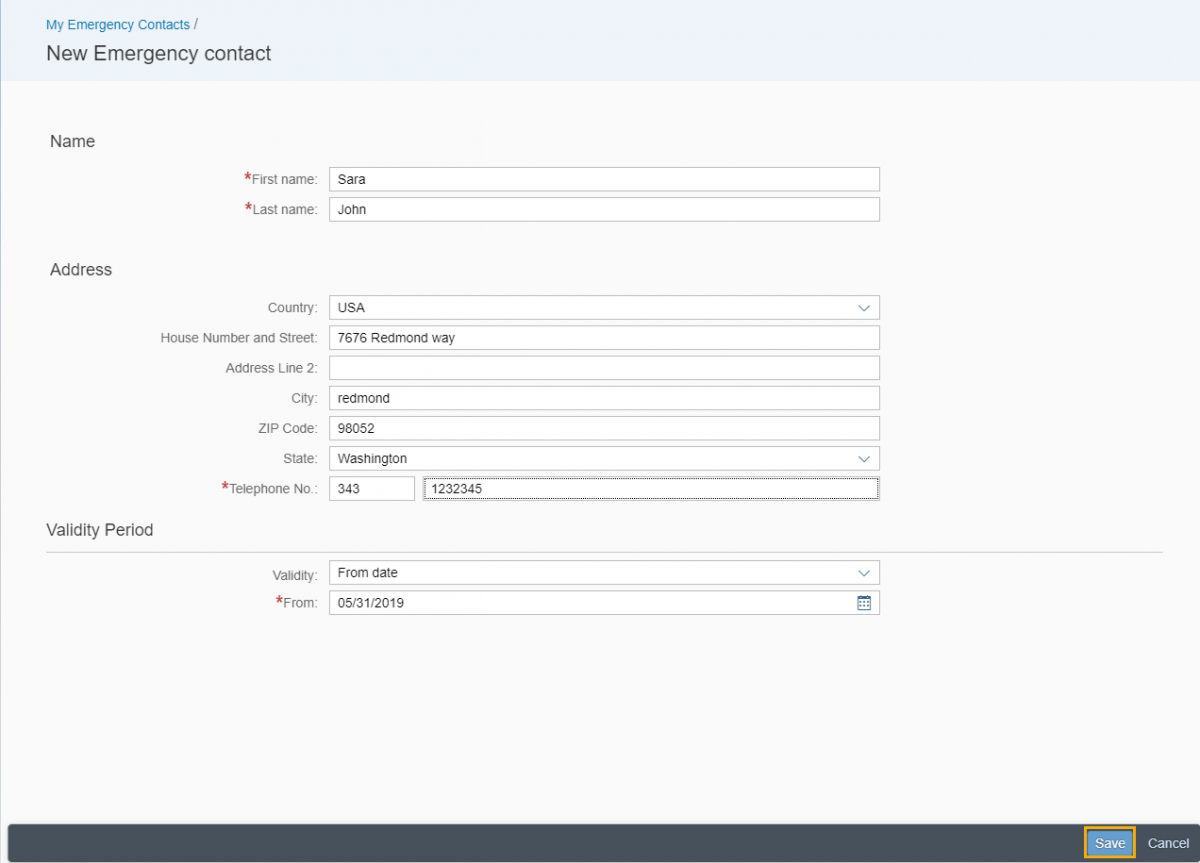Click the telephone number field 1232345
The height and width of the screenshot is (863, 1200).
pyautogui.click(x=650, y=489)
